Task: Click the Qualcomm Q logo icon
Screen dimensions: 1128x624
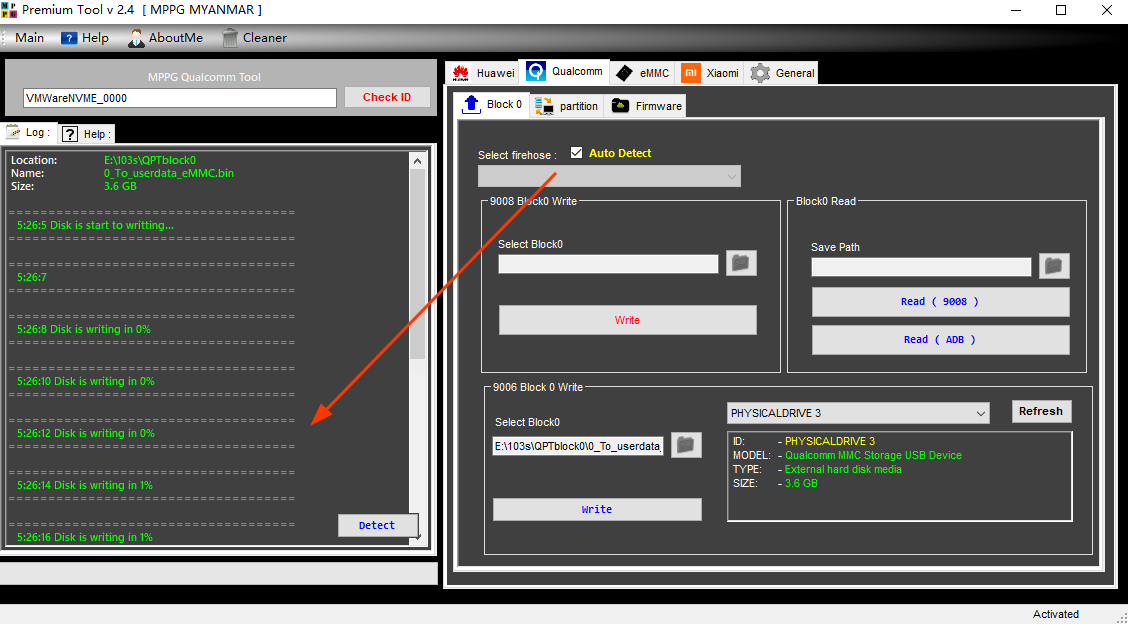Action: [536, 71]
